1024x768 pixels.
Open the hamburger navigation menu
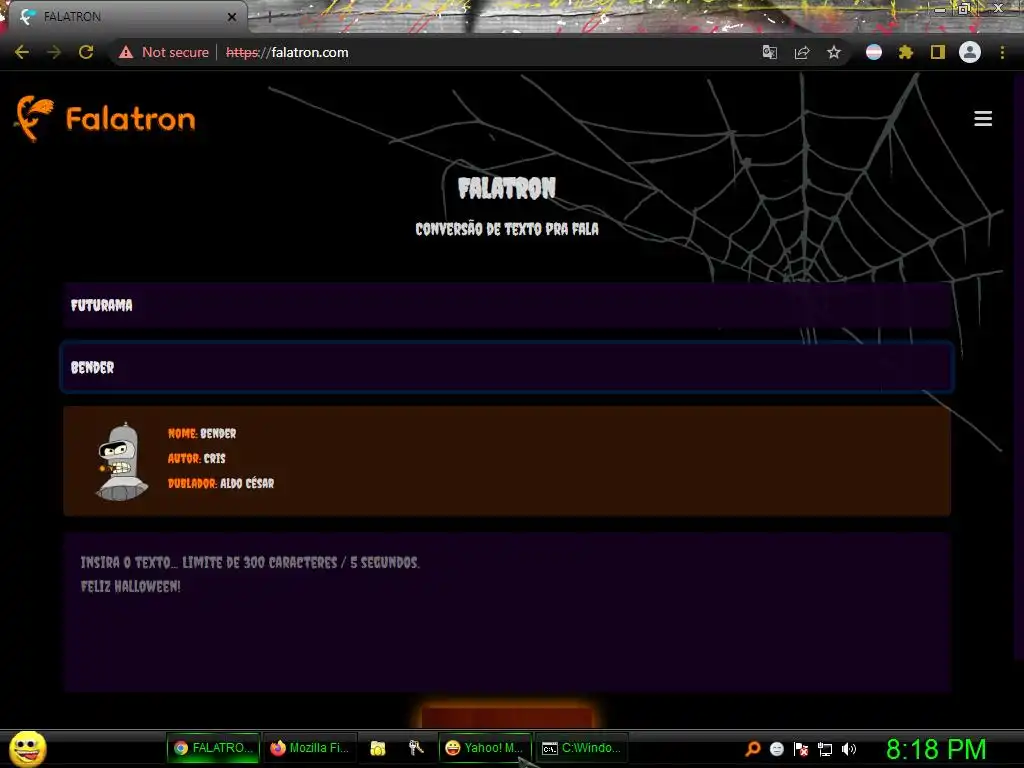(x=983, y=118)
